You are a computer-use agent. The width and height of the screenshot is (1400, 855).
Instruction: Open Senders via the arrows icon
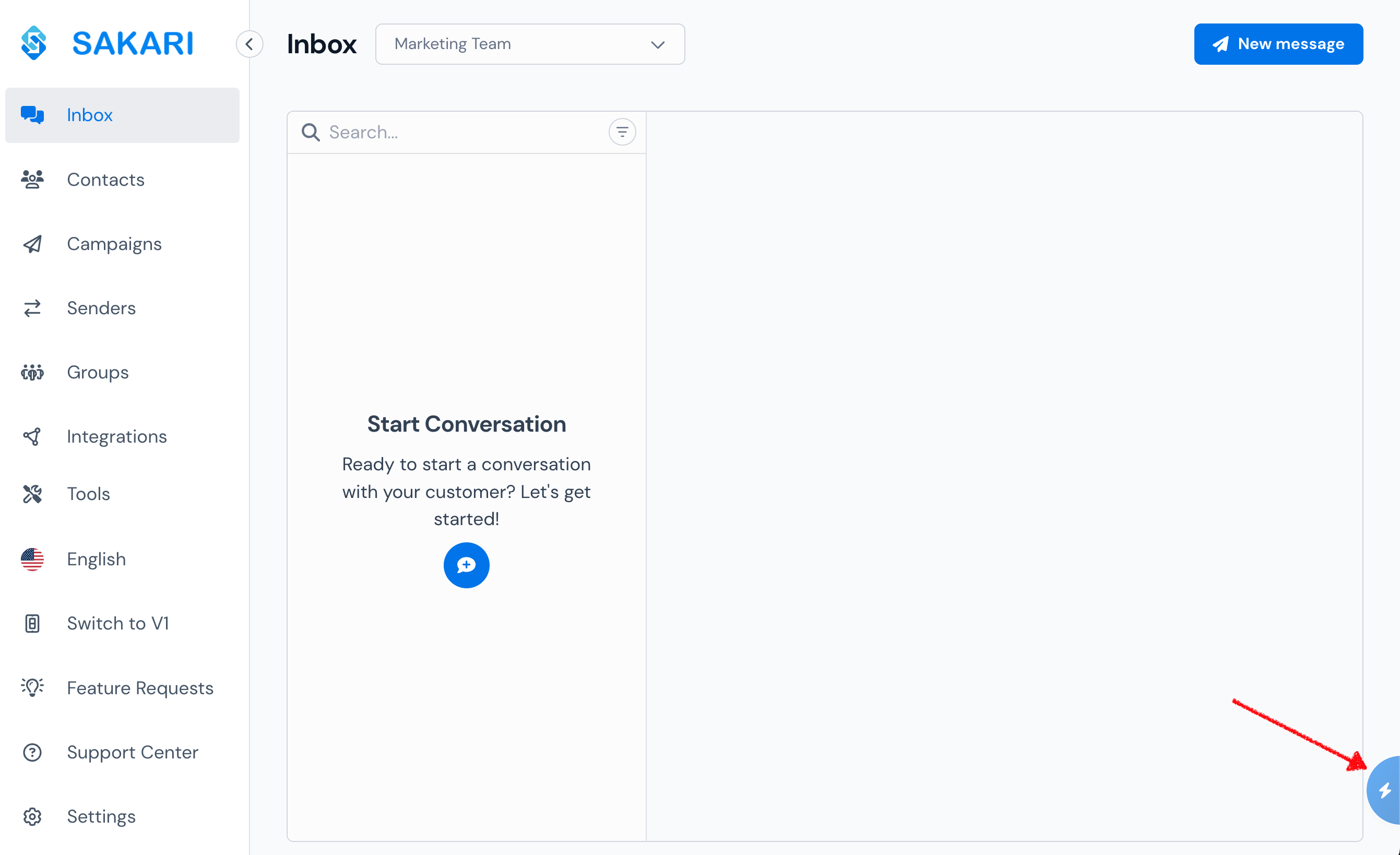point(32,308)
